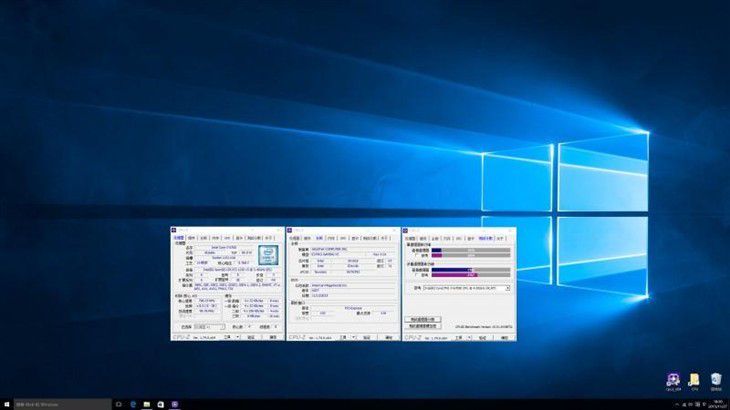Screen dimensions: 730x410
Task: Open Task View from the taskbar
Action: coord(118,404)
